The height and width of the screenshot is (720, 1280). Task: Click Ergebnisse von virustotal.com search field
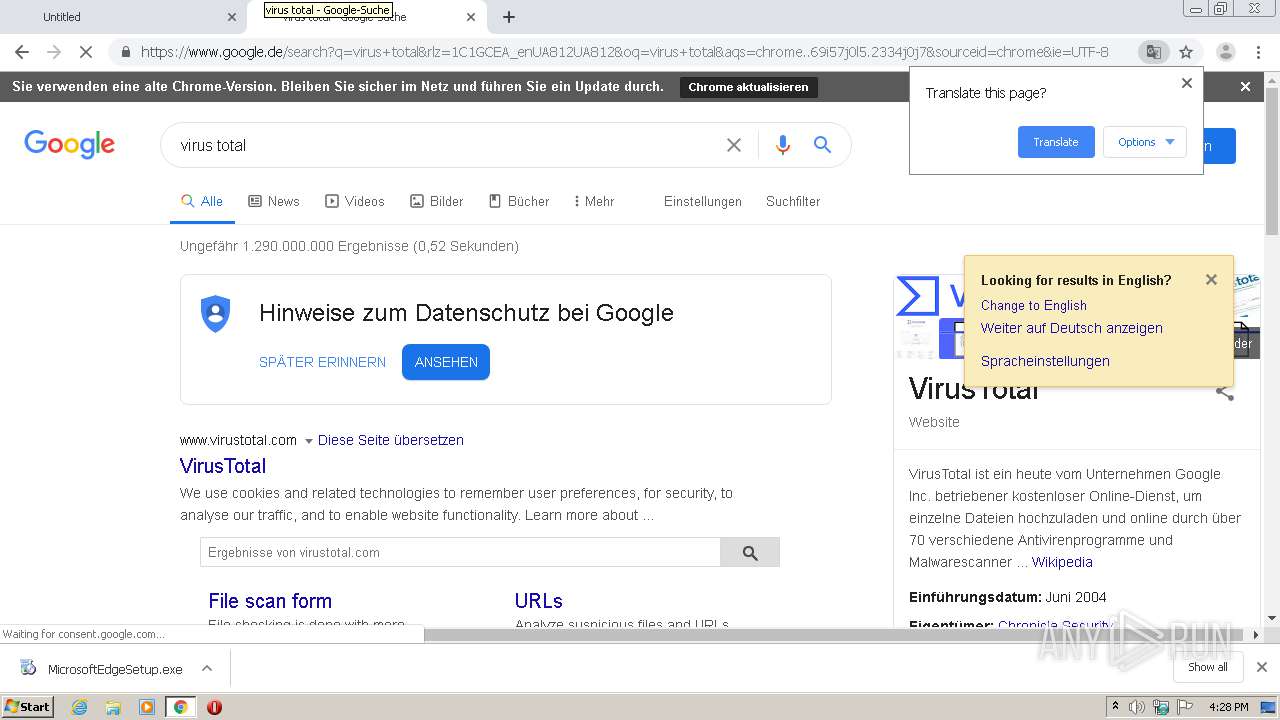coord(460,552)
